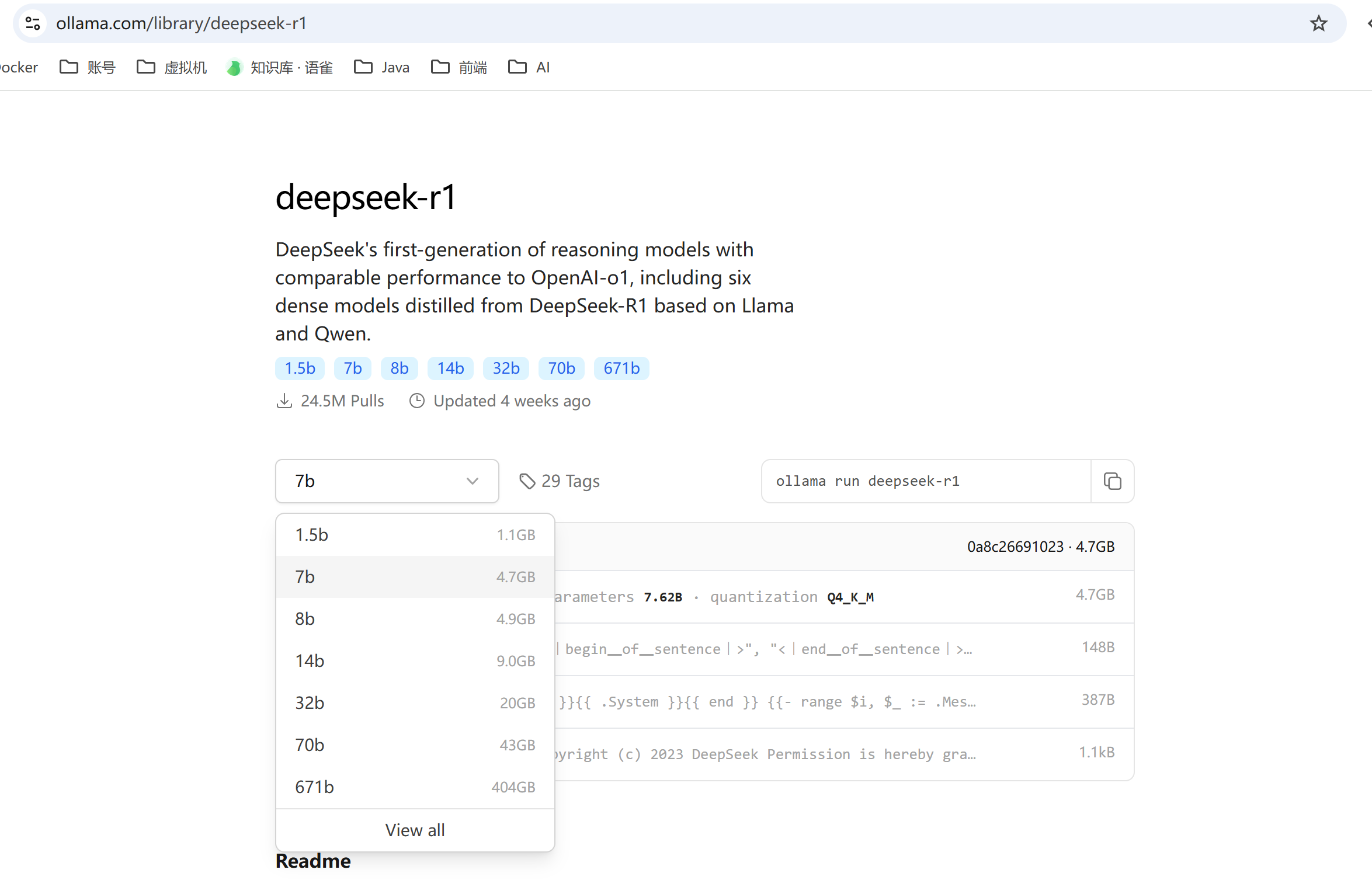Click the 8b tag pill under the description
Viewport: 1372px width, 887px height.
pyautogui.click(x=400, y=368)
